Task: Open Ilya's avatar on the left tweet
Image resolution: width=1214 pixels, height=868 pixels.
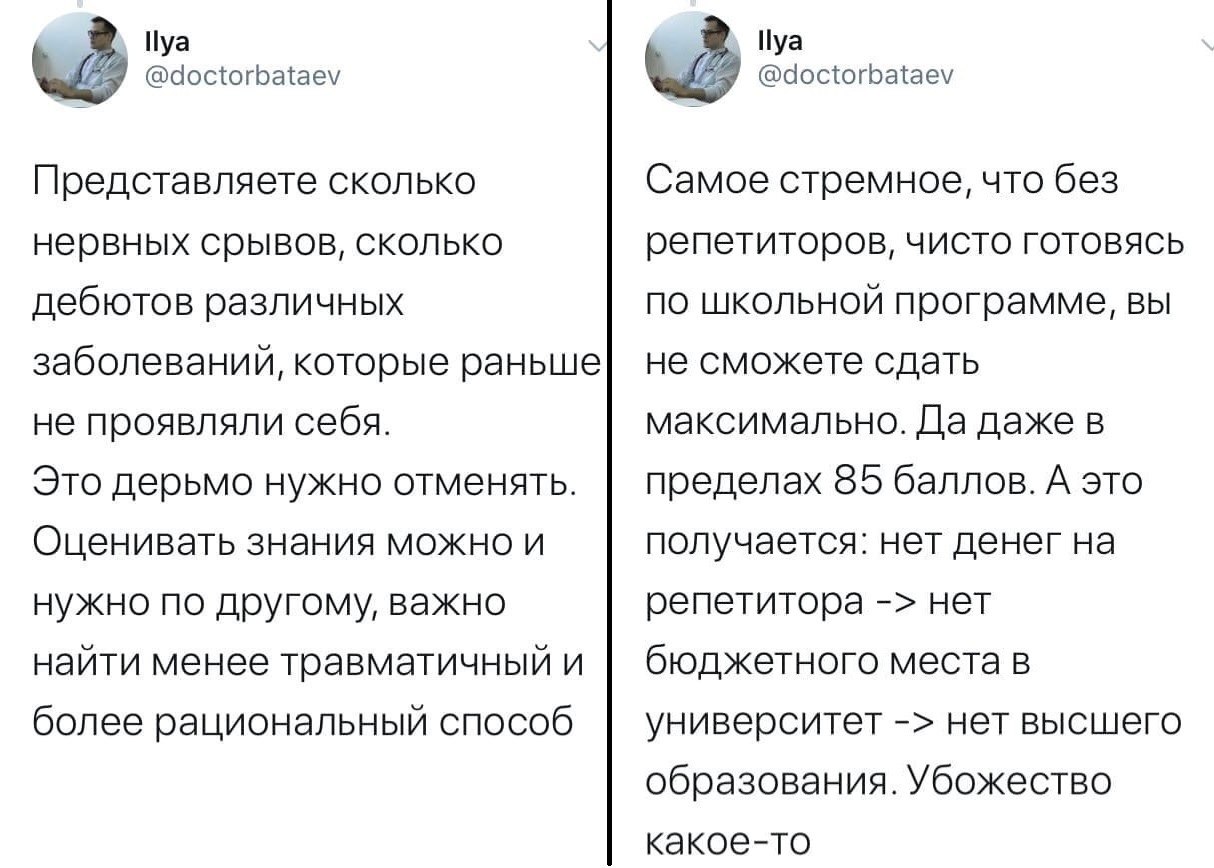Action: click(x=80, y=60)
